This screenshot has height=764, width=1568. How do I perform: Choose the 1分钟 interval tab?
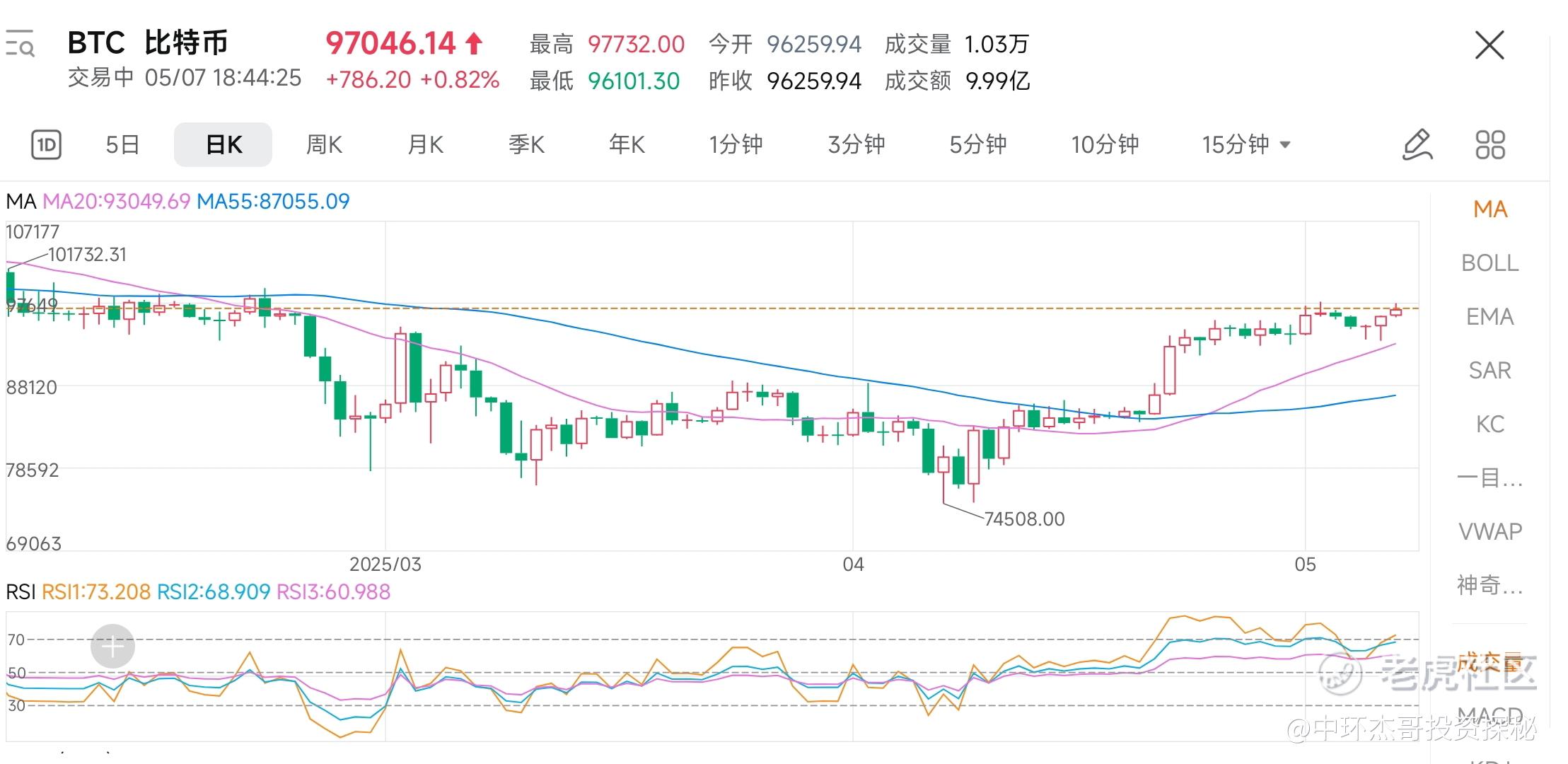(736, 145)
